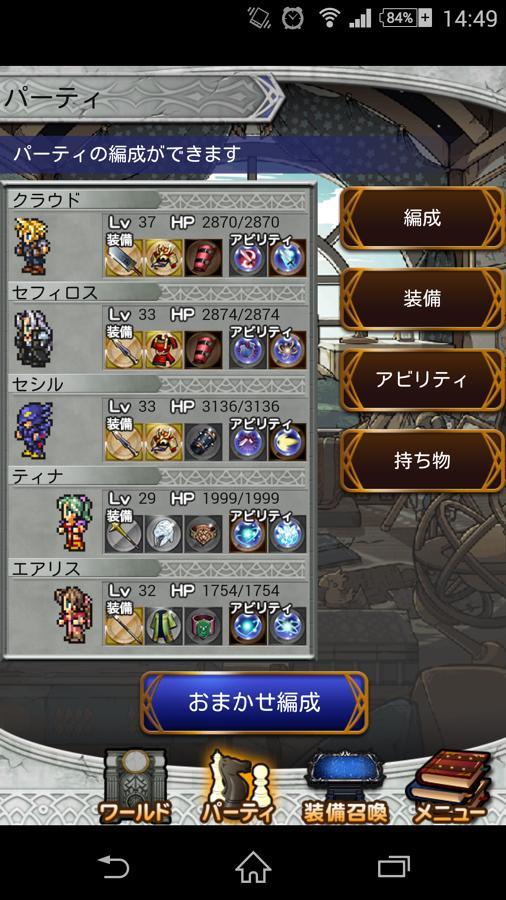Tap the おまかせ編成 auto-formation button

pos(254,703)
